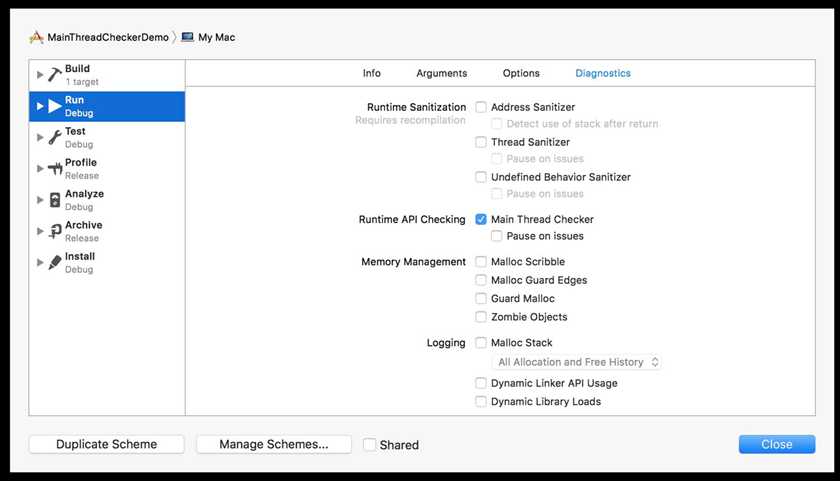Toggle the Shared scheme checkbox

pyautogui.click(x=370, y=445)
